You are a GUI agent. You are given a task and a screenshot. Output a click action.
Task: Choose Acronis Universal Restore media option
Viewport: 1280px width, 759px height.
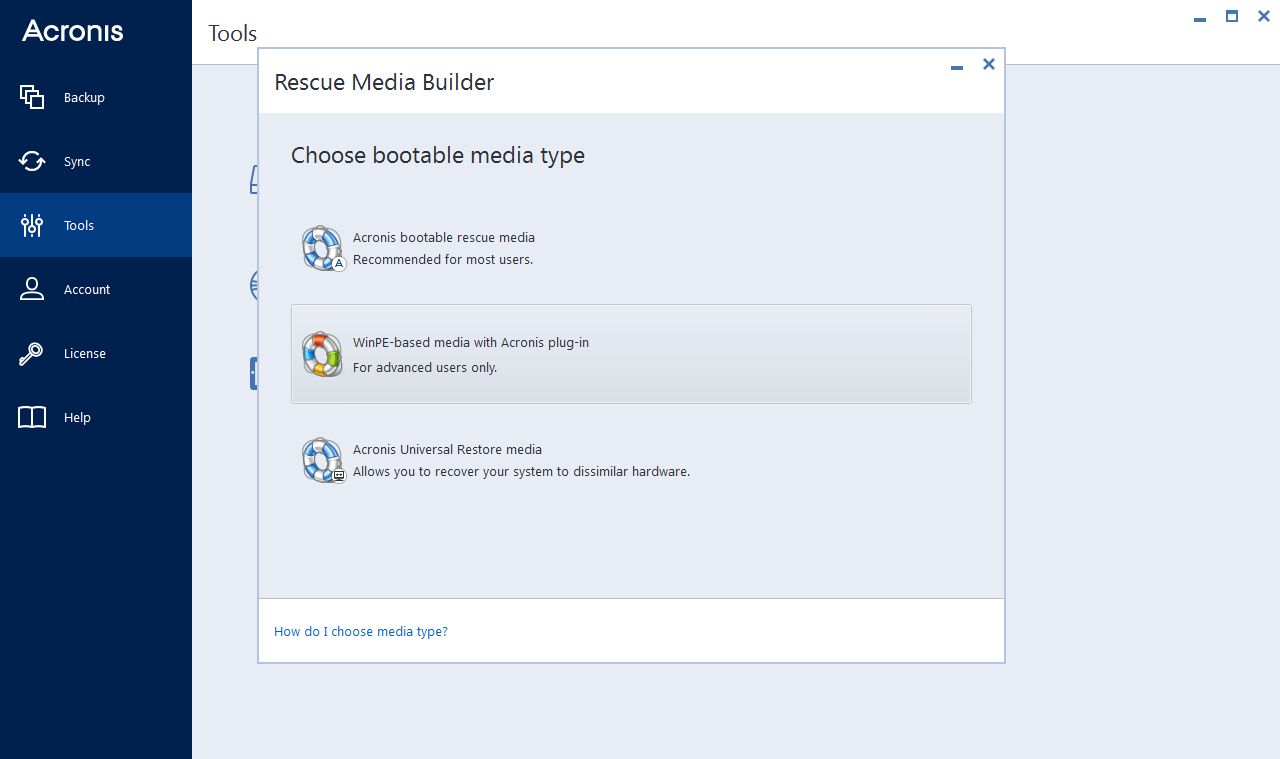[631, 460]
